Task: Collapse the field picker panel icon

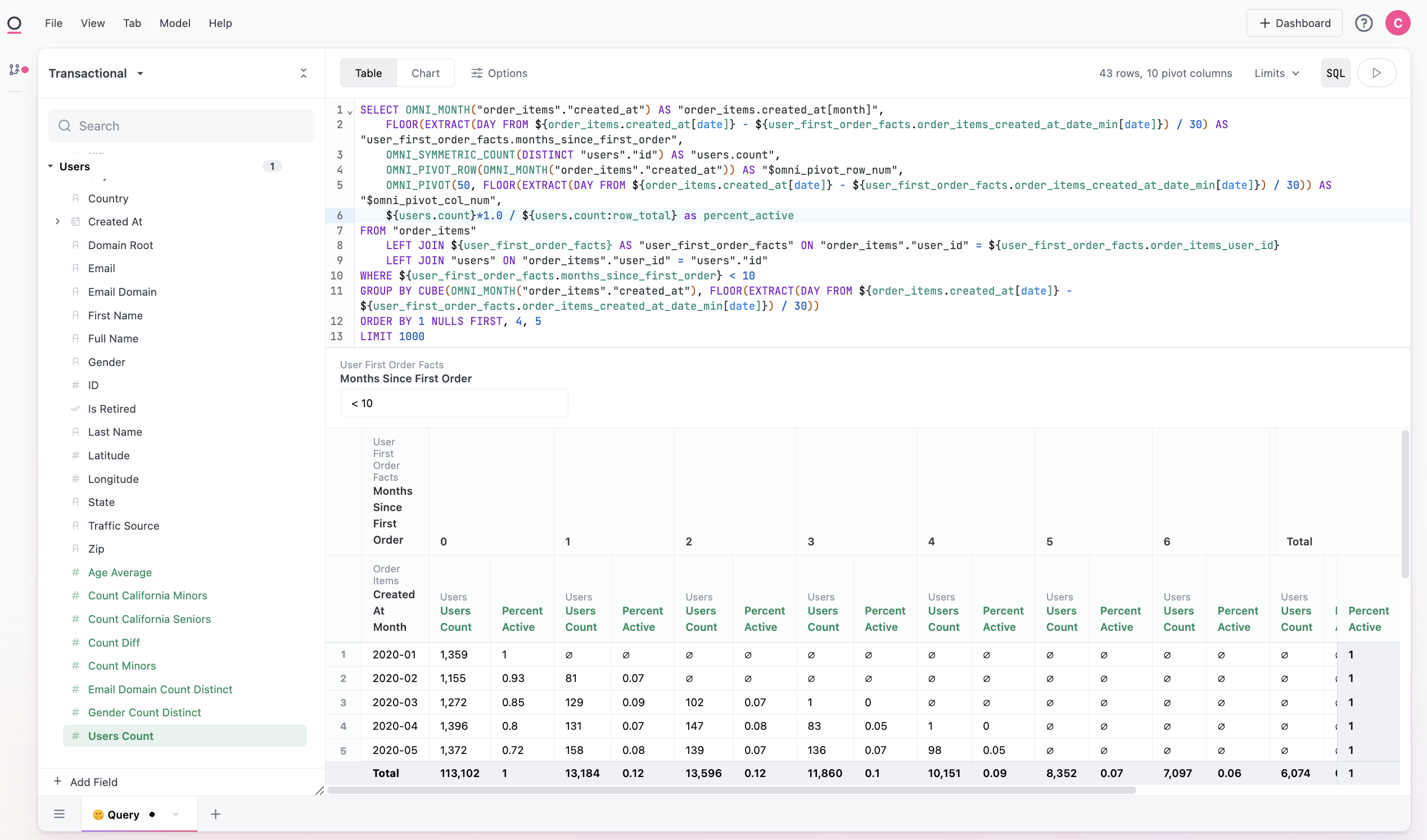Action: pyautogui.click(x=304, y=73)
